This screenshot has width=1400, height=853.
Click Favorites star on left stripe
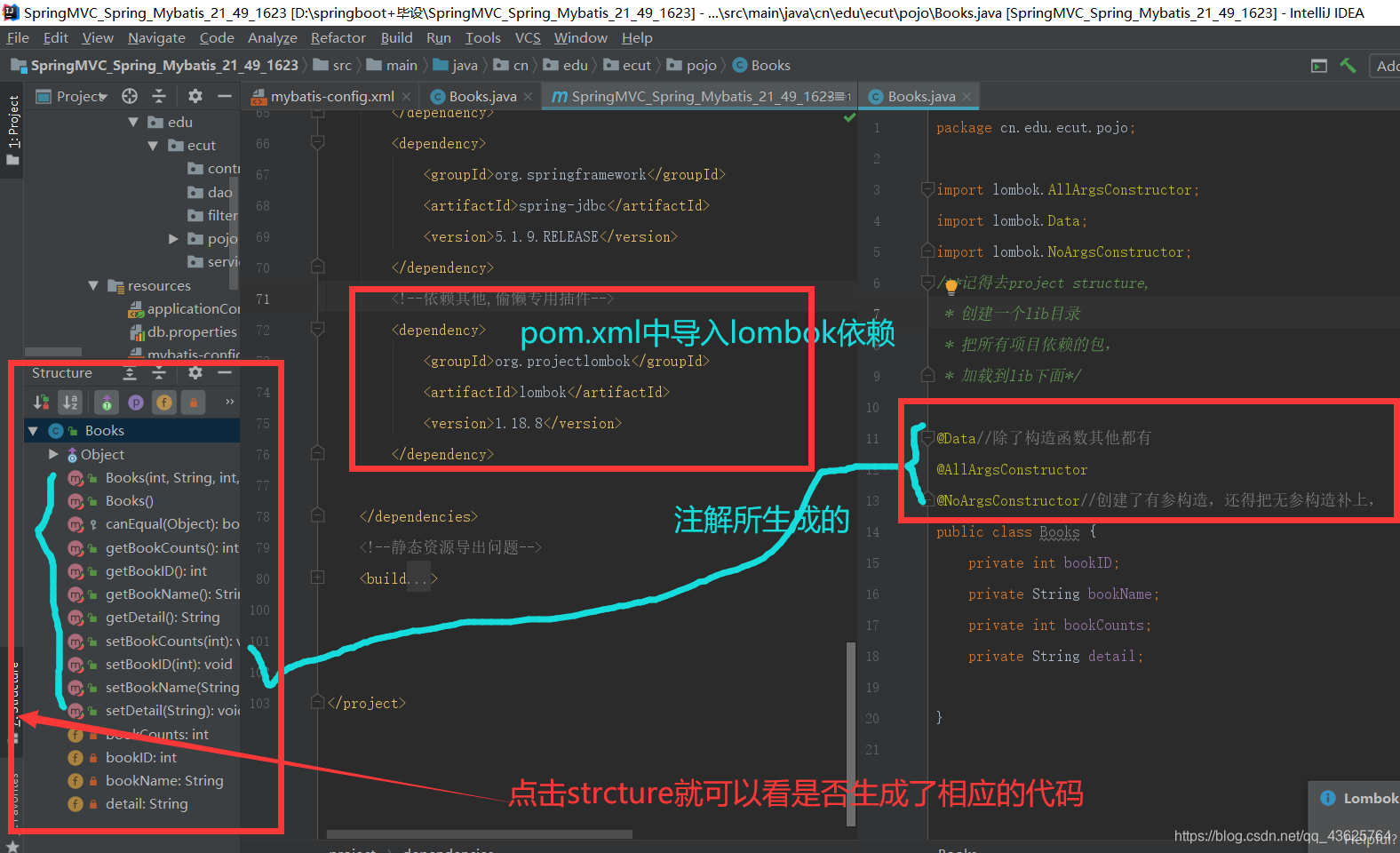(x=12, y=846)
